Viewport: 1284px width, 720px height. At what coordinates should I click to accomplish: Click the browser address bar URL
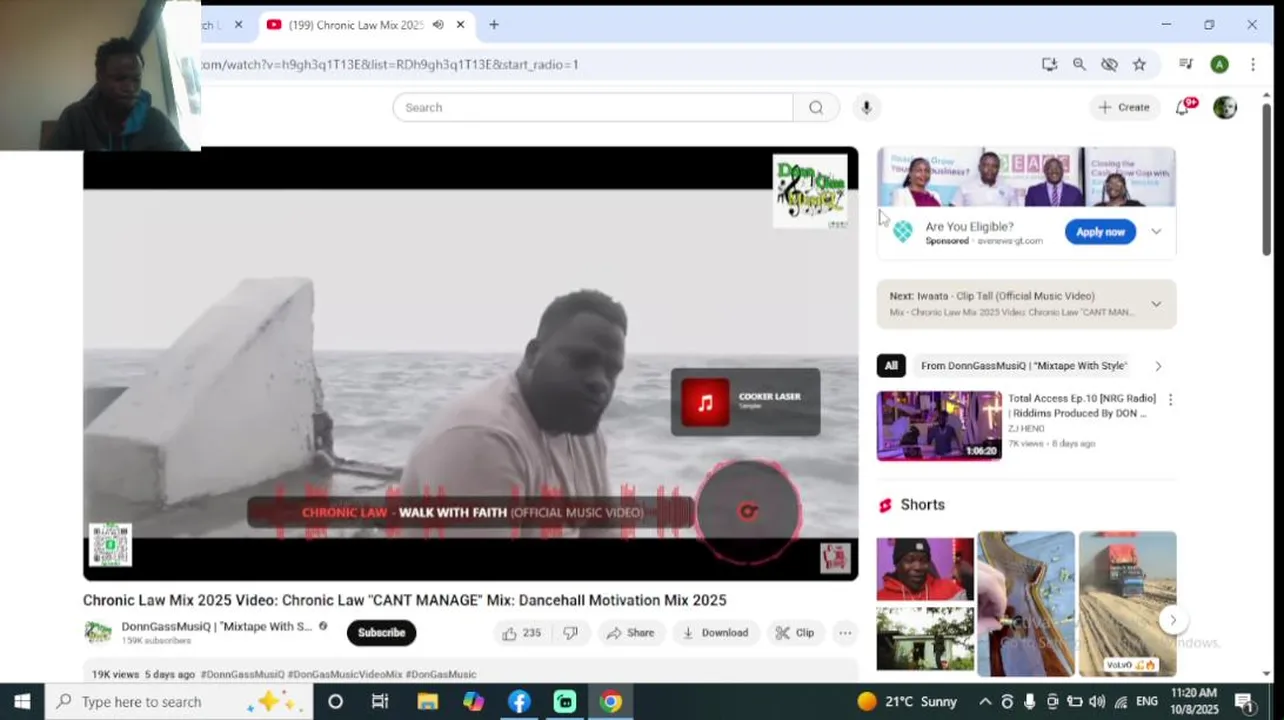390,64
